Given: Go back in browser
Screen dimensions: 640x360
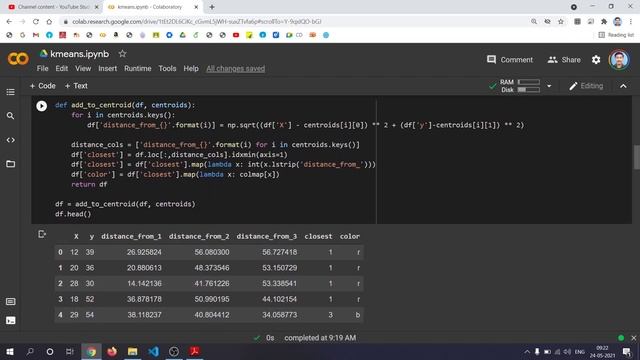Looking at the screenshot, I should 9,21.
